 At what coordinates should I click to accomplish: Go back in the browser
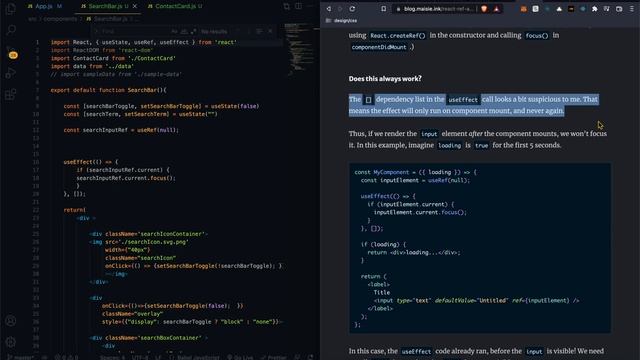[x=329, y=9]
